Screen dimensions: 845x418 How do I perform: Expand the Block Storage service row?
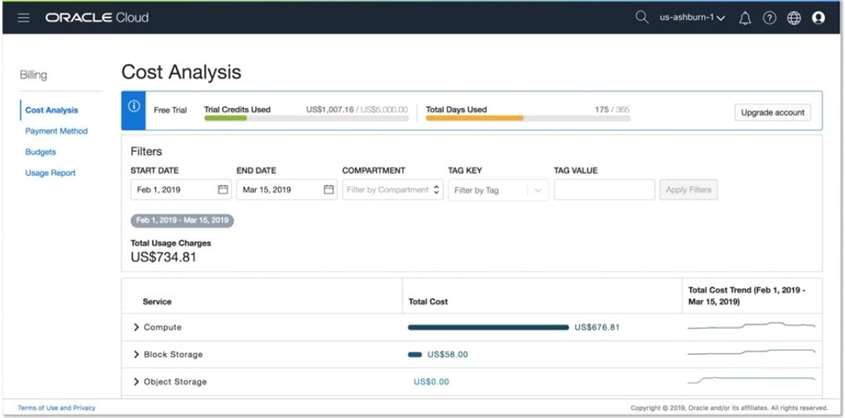click(x=136, y=354)
